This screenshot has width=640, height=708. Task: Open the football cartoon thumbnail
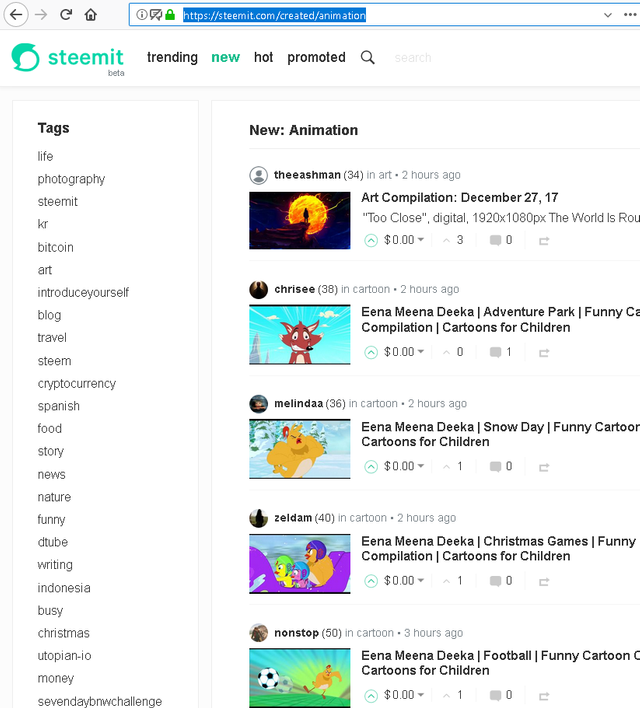299,677
